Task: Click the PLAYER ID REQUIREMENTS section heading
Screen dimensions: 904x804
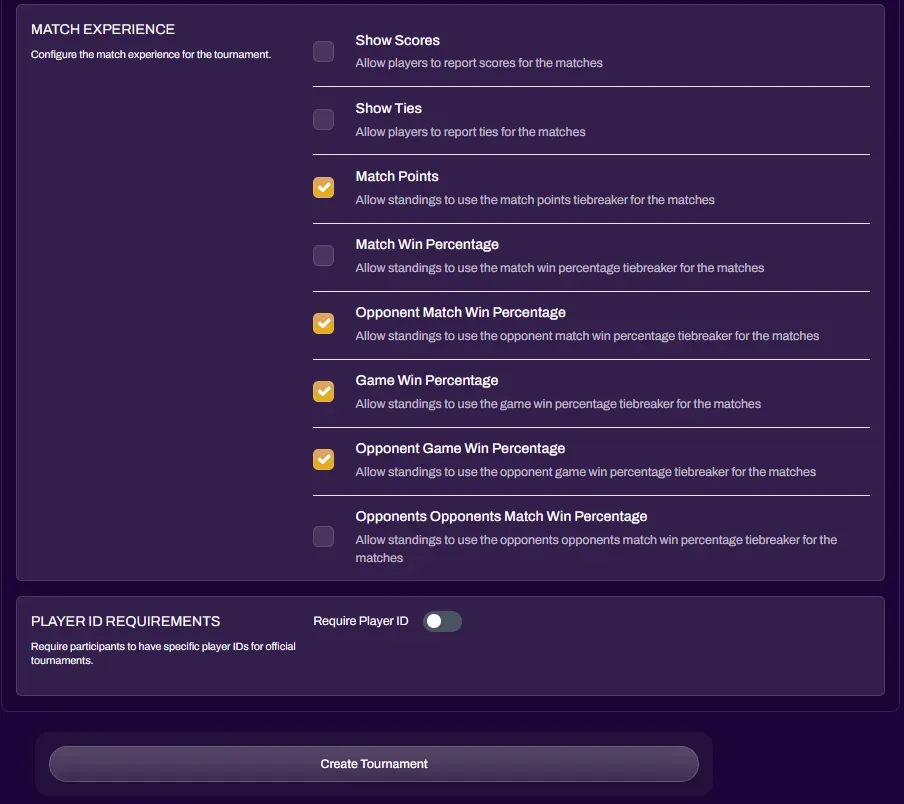Action: [125, 622]
